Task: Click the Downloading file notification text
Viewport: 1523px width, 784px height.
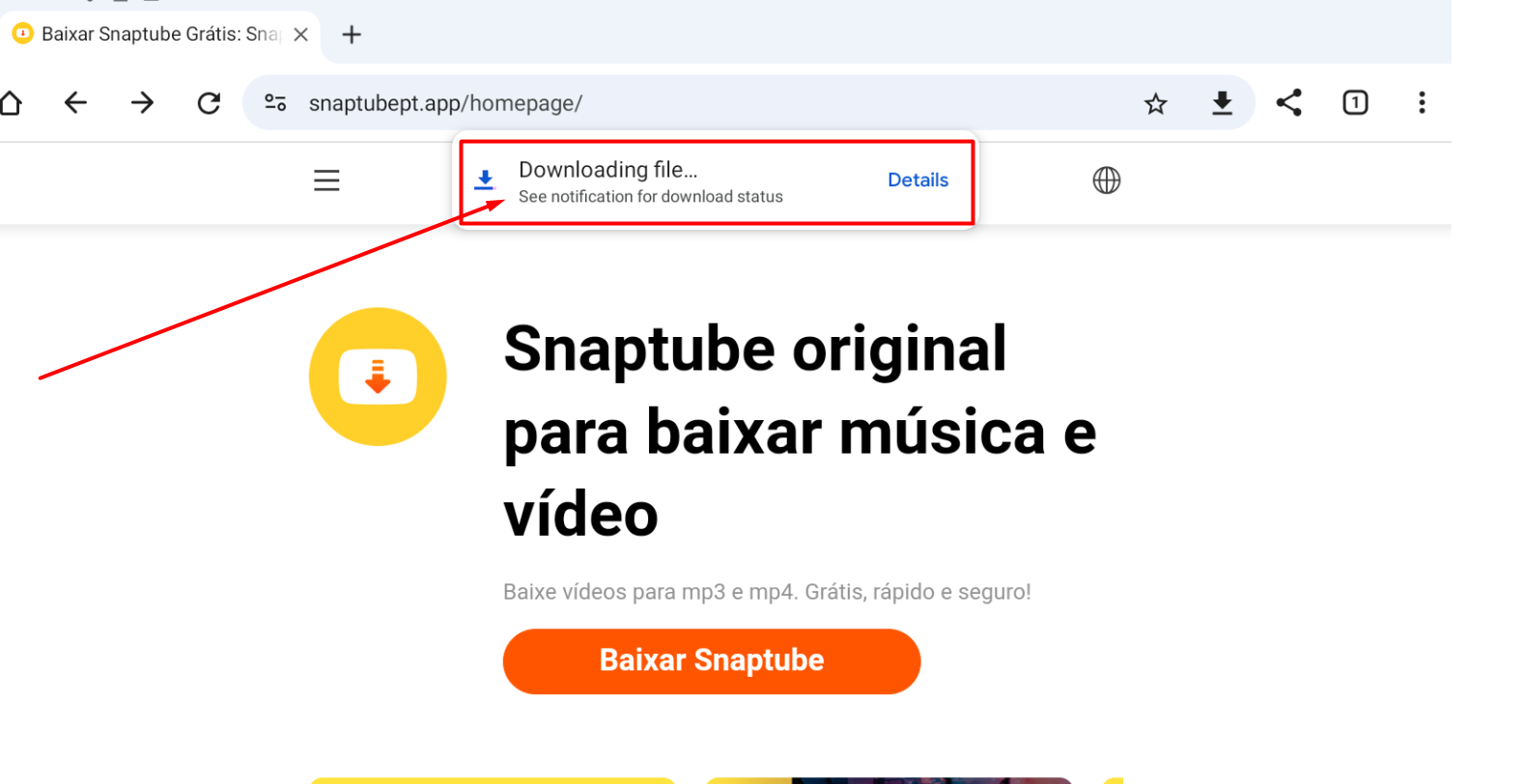Action: (608, 170)
